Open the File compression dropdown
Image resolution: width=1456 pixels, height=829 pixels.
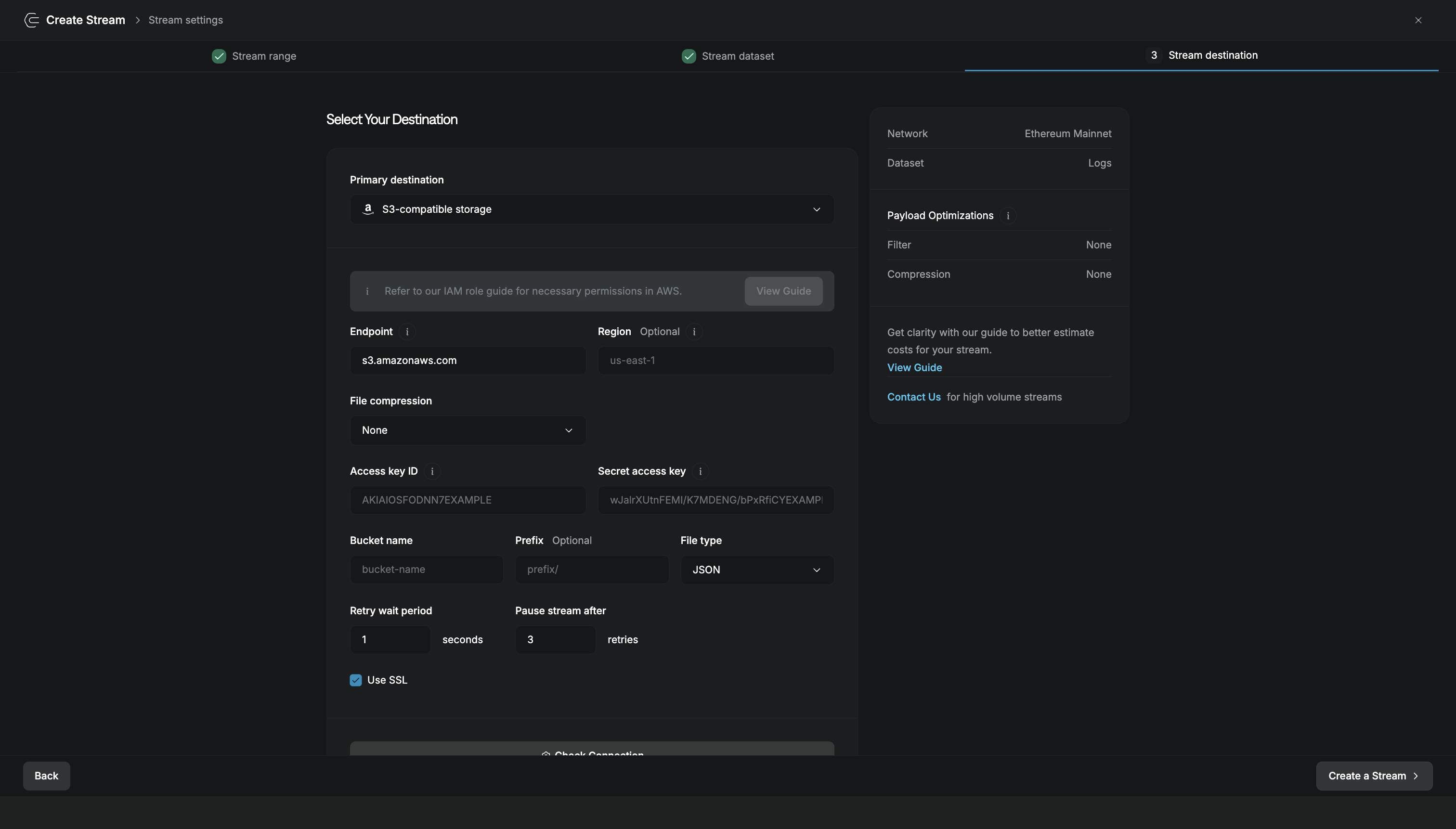(x=468, y=430)
